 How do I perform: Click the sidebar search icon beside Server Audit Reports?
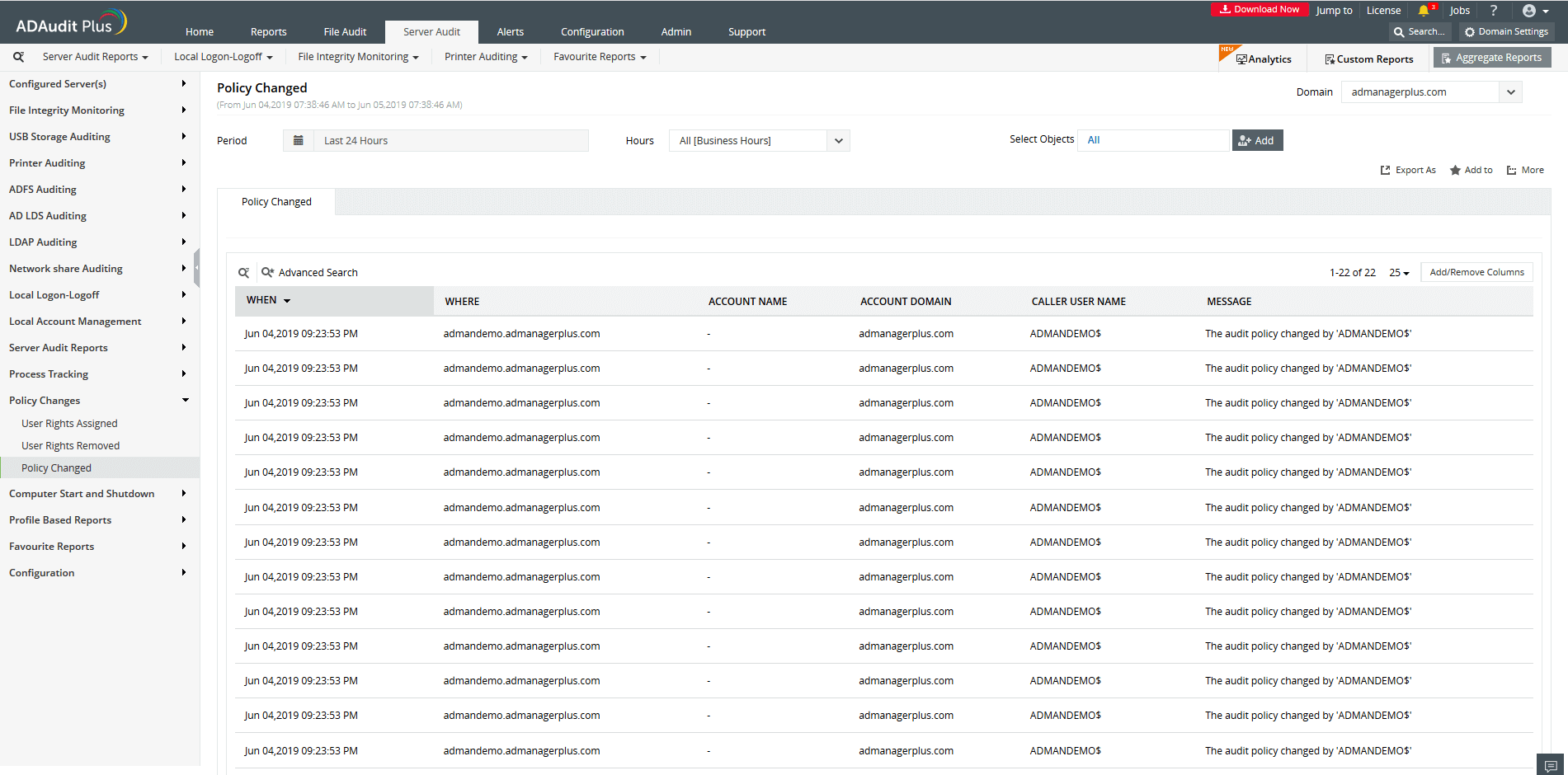tap(18, 57)
